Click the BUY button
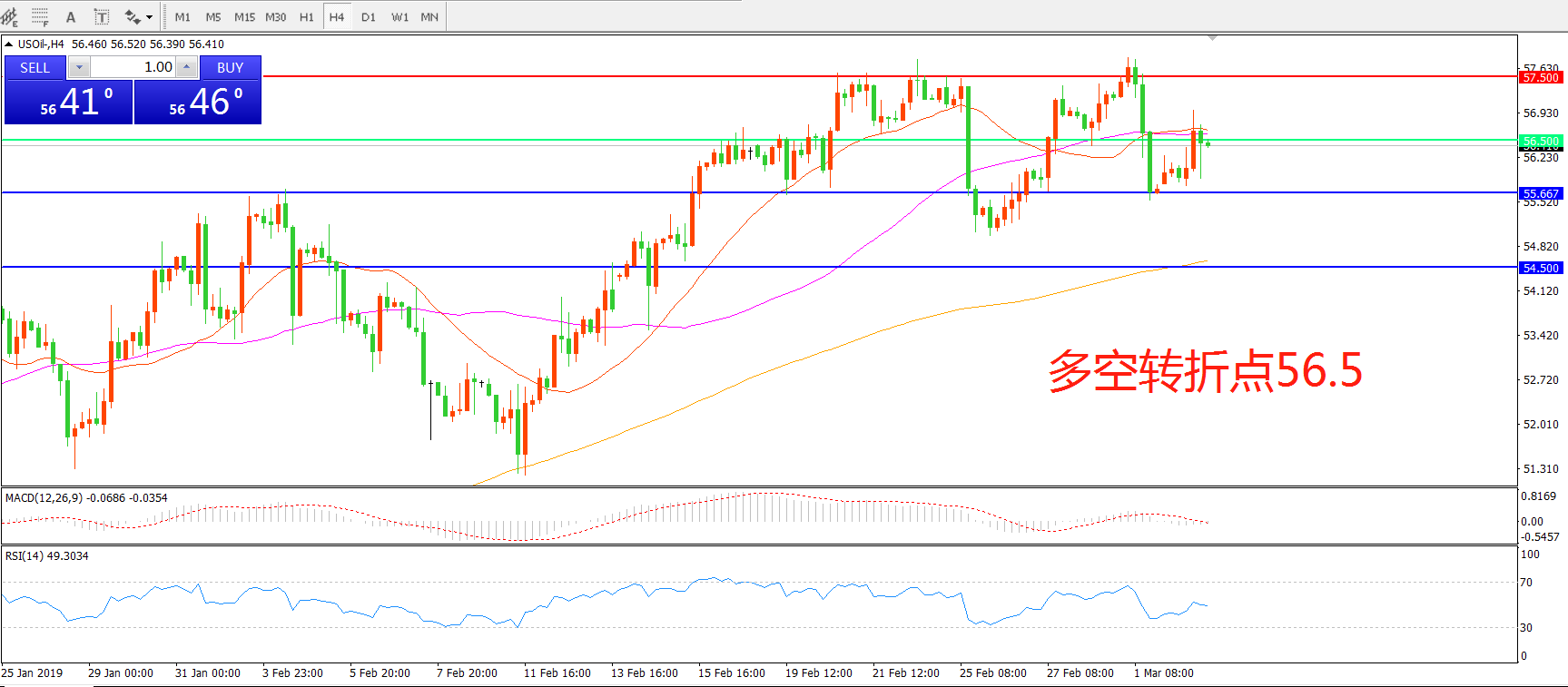 tap(230, 67)
